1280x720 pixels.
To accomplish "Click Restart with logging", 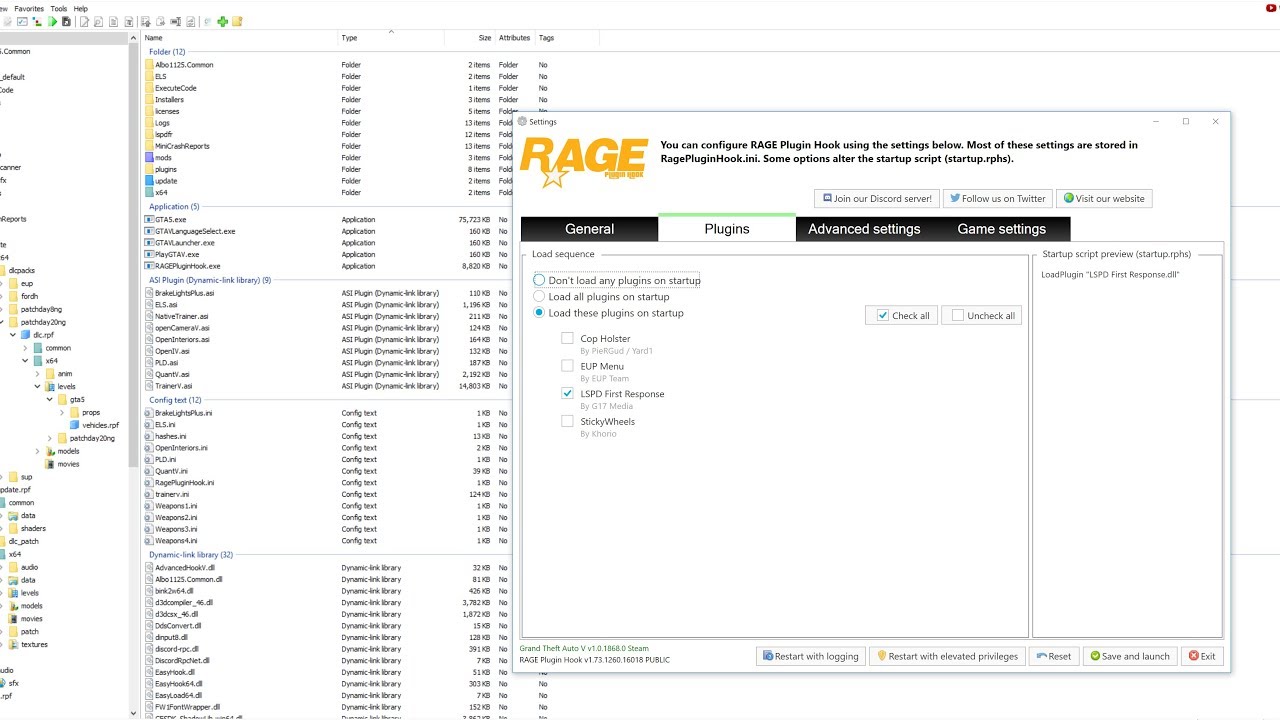I will [x=811, y=656].
